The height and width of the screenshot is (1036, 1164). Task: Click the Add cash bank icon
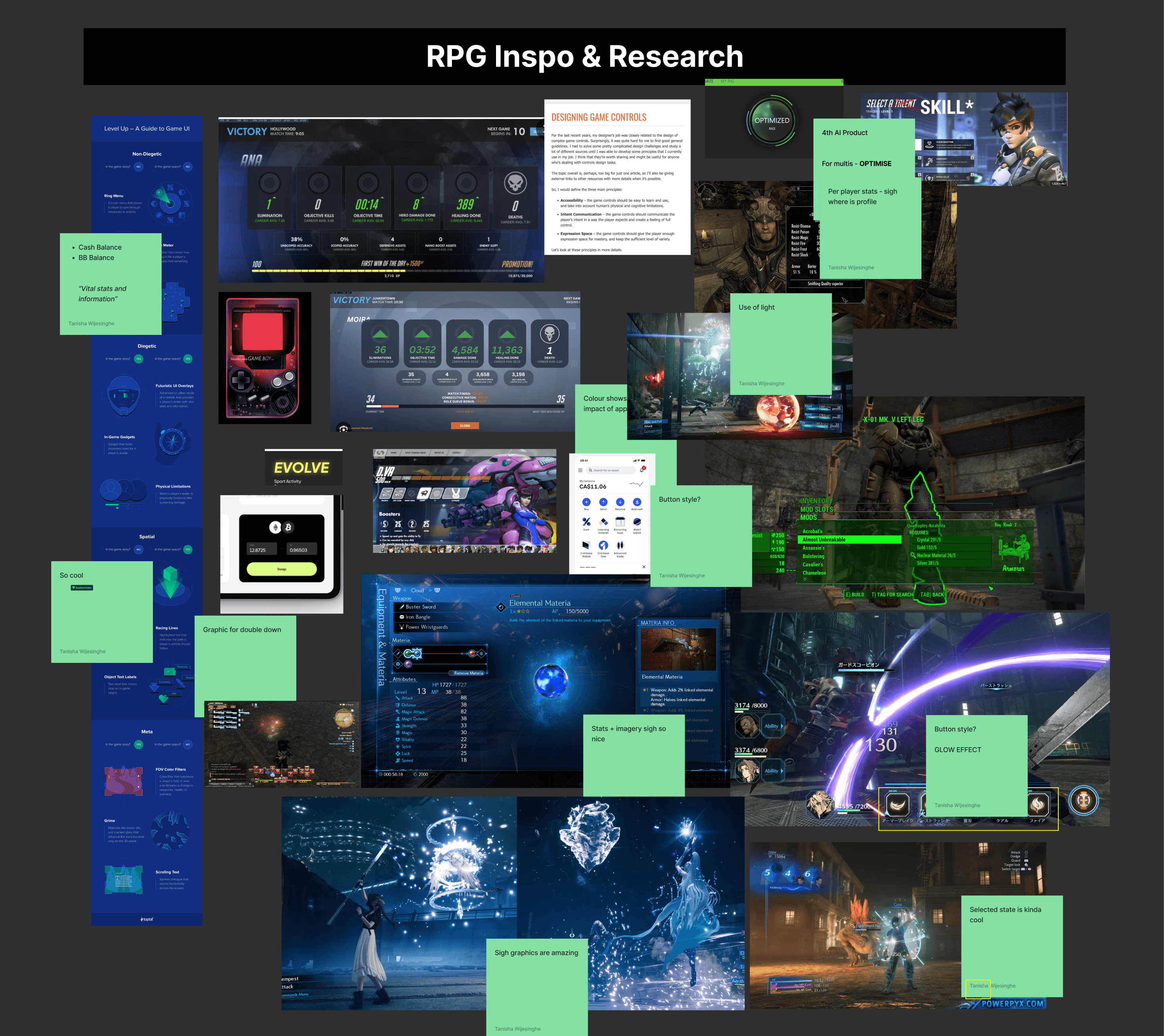tap(637, 503)
